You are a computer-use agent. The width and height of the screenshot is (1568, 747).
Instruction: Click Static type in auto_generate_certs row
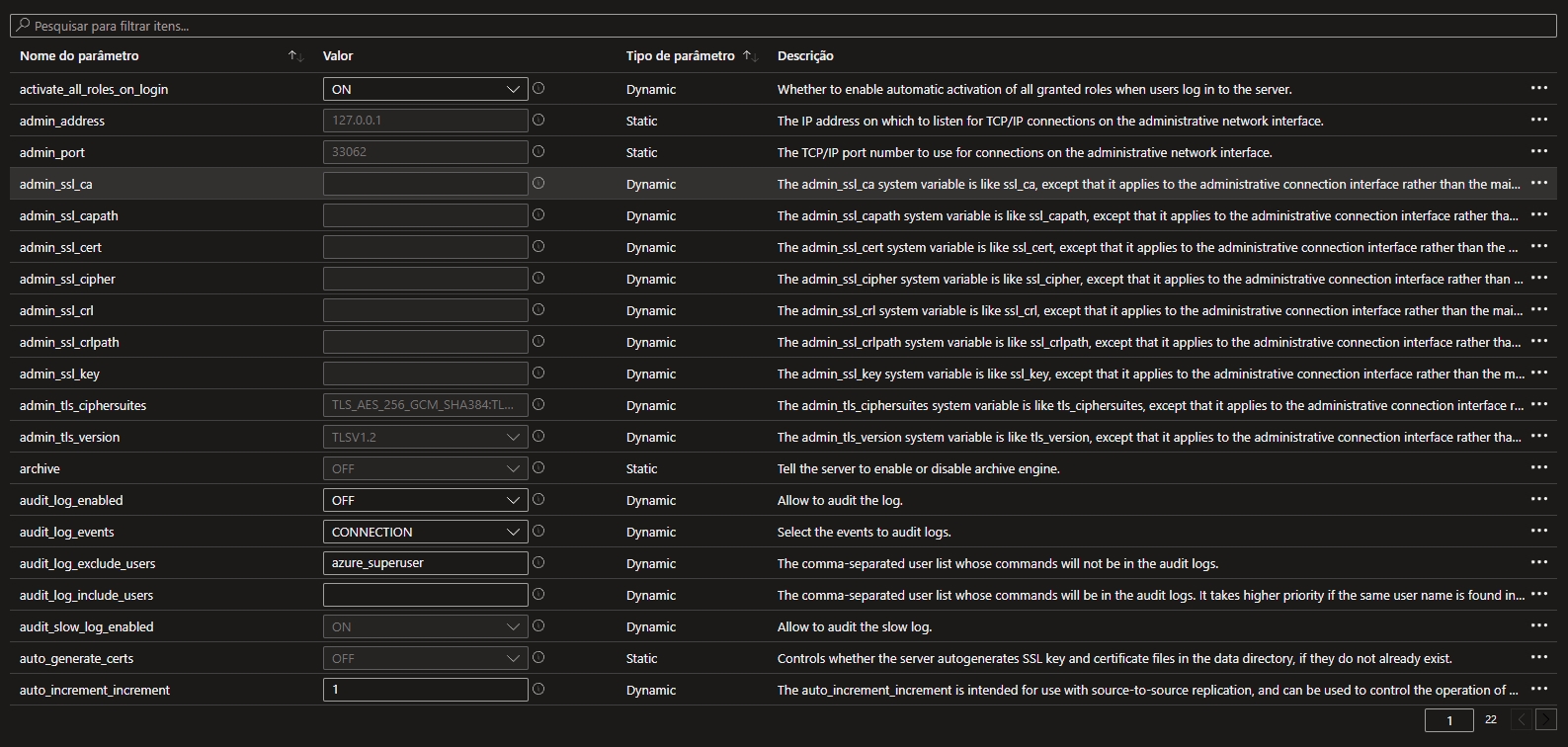[641, 658]
